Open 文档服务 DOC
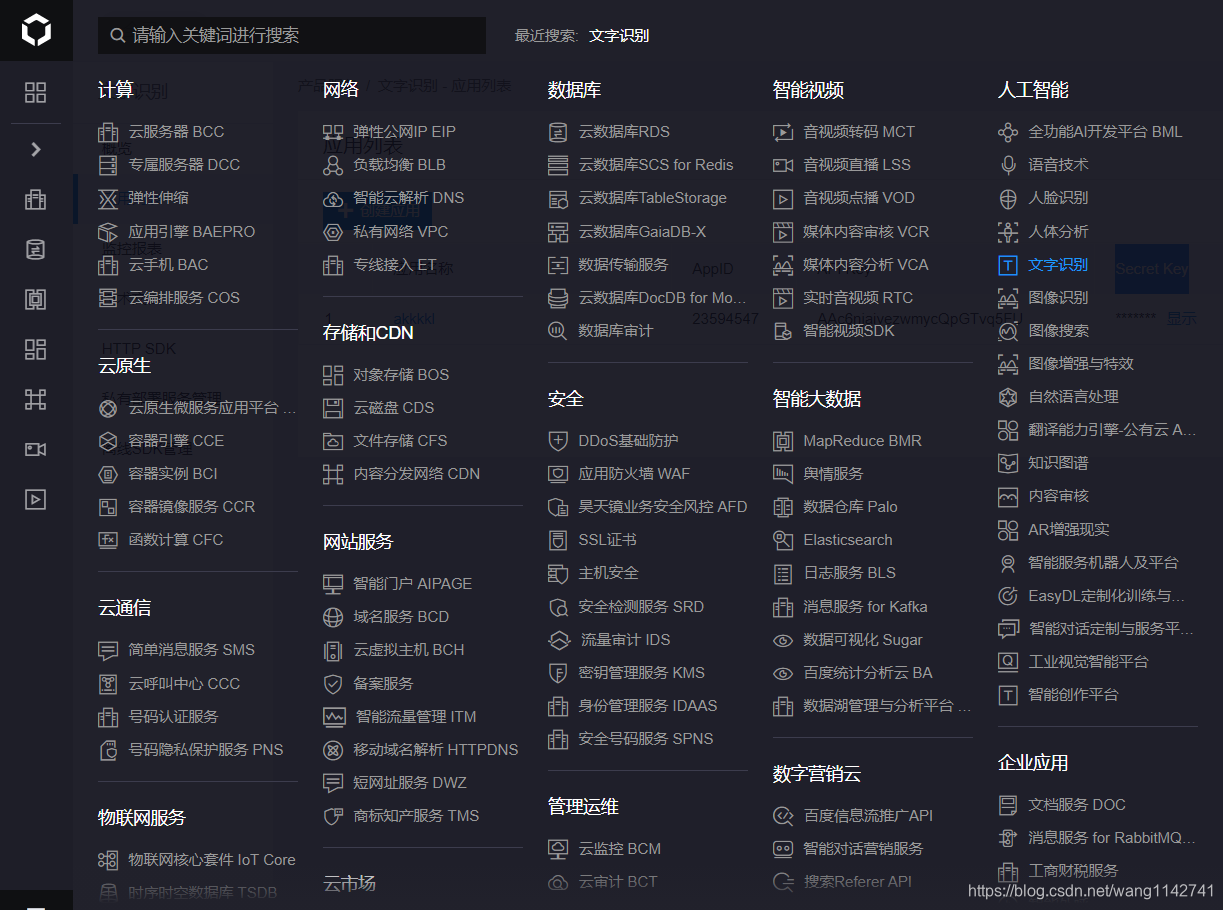Image resolution: width=1223 pixels, height=910 pixels. [x=1077, y=805]
